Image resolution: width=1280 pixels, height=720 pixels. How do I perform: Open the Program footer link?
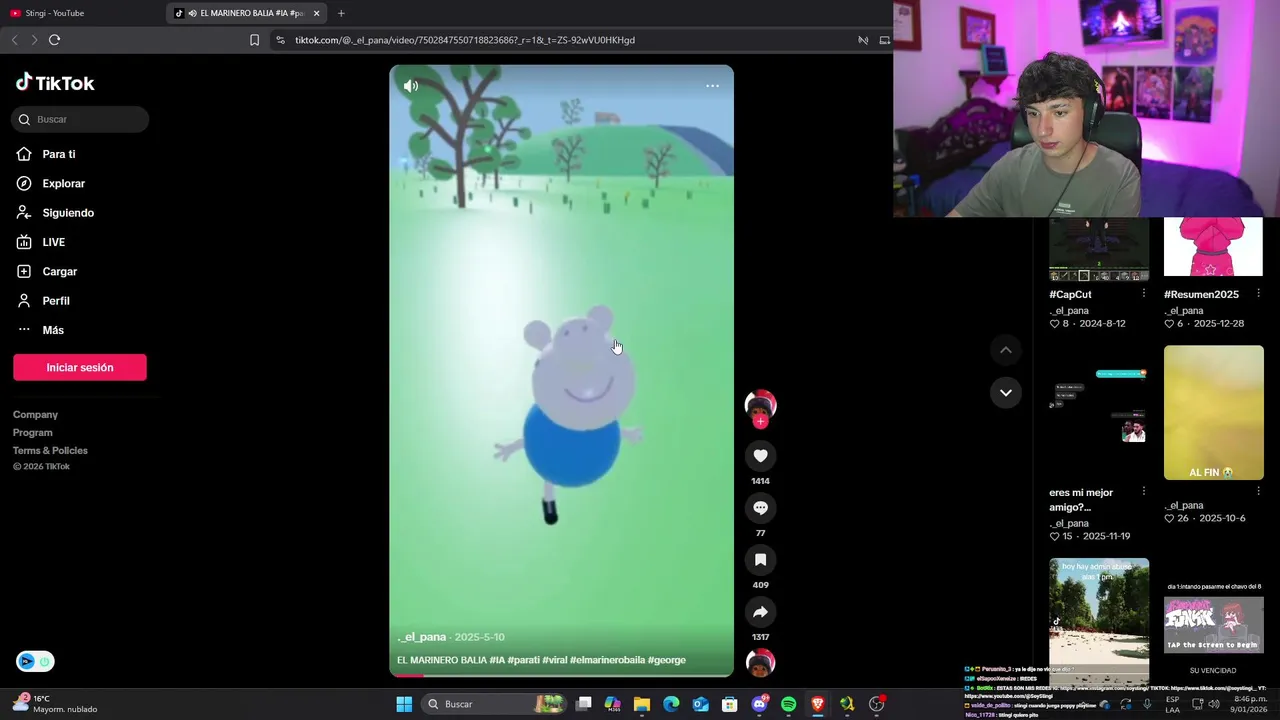(x=33, y=432)
